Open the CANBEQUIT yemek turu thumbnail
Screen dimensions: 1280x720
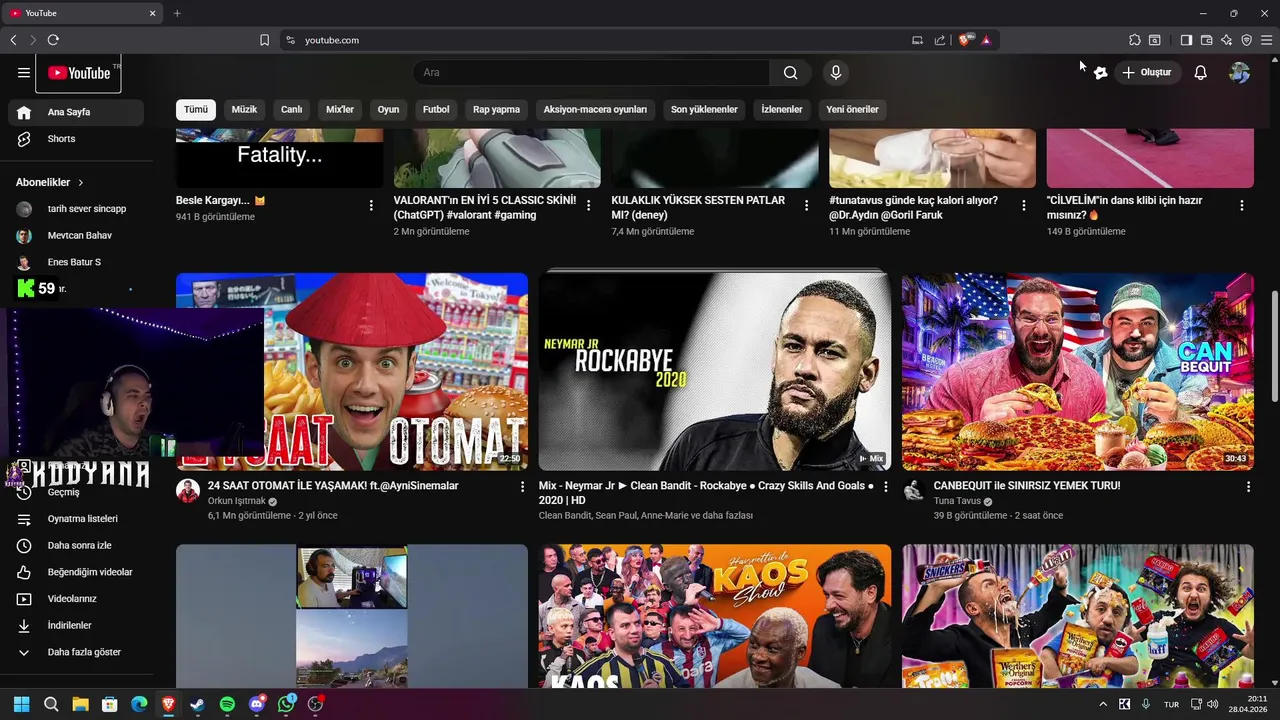click(1078, 371)
